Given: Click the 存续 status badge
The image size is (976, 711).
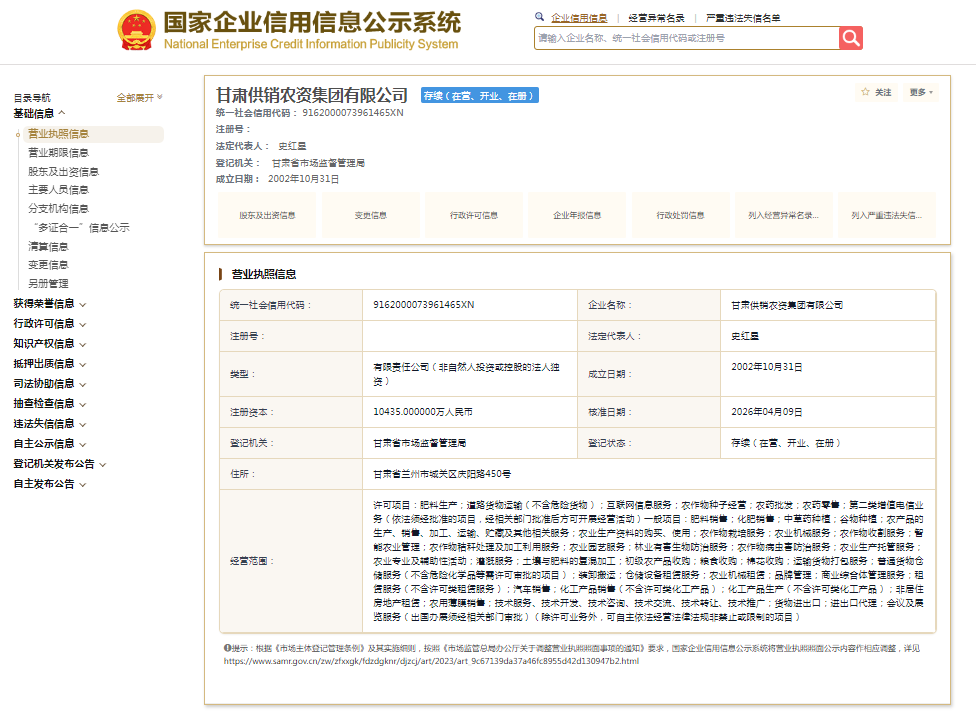Looking at the screenshot, I should tap(479, 96).
